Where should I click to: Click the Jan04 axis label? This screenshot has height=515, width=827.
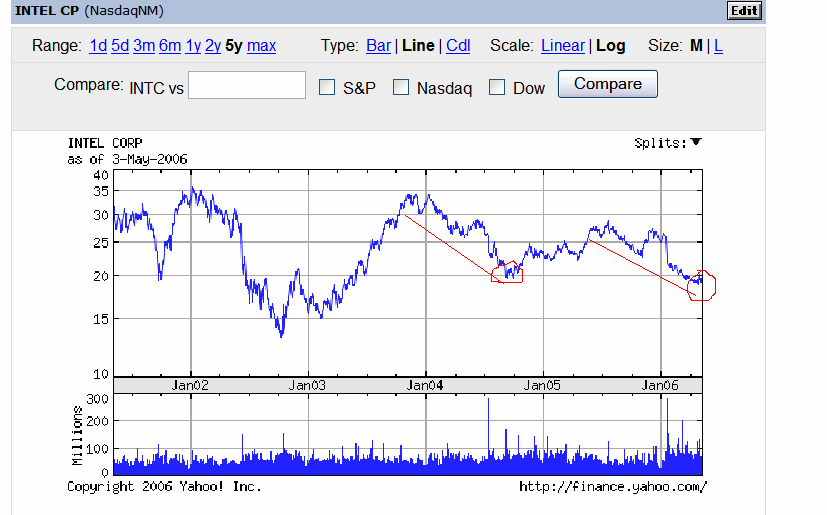pos(425,385)
